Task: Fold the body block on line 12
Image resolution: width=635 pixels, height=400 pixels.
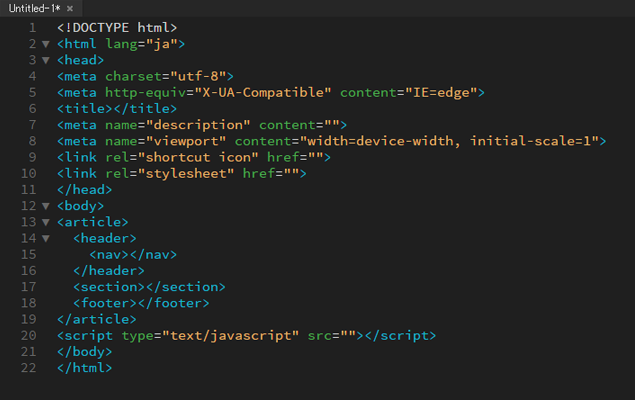Action: 45,206
